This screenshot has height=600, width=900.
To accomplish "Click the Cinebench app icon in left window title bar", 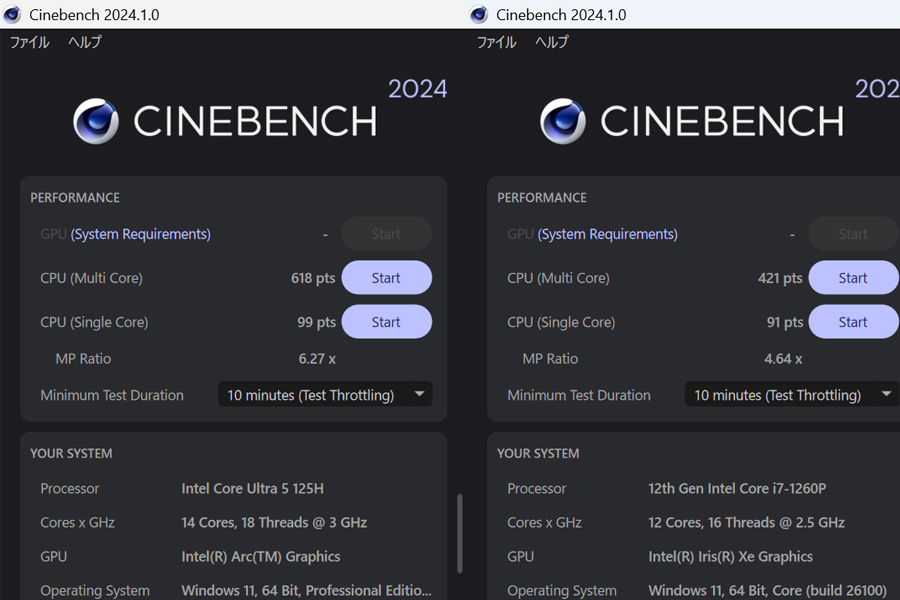I will pyautogui.click(x=12, y=14).
